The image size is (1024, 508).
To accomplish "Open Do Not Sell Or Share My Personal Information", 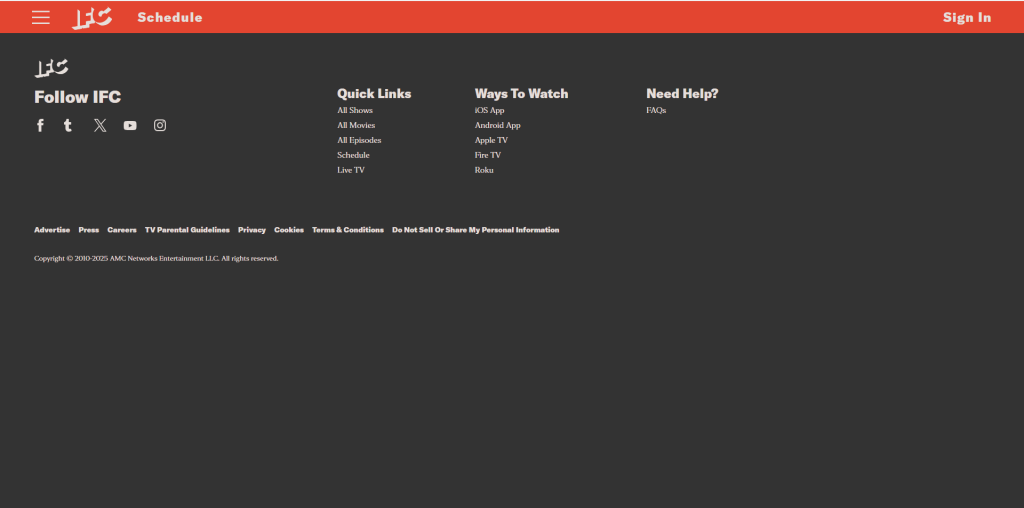I will point(475,230).
